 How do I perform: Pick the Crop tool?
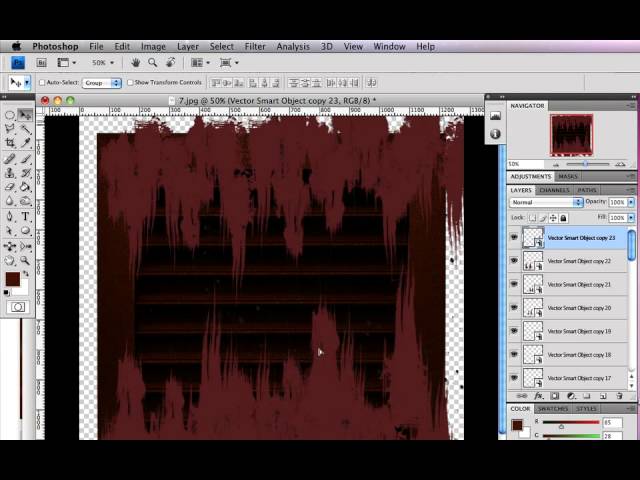(x=10, y=143)
